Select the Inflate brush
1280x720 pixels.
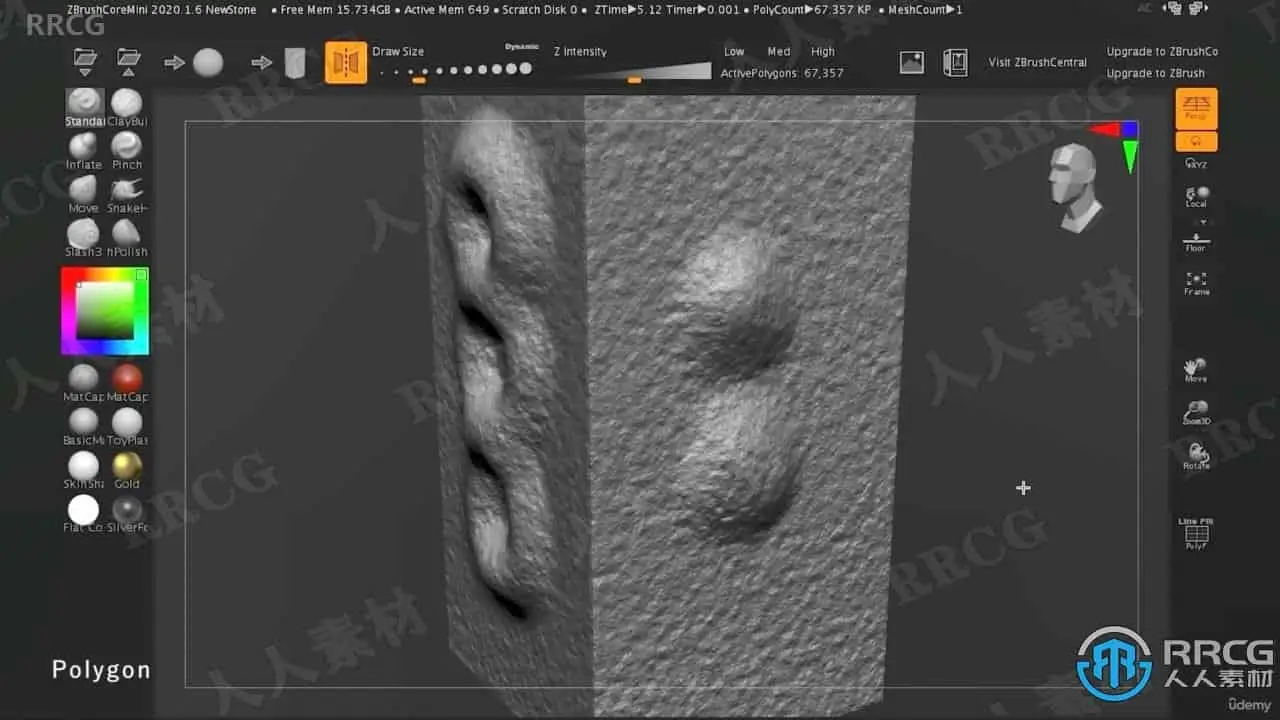(x=84, y=151)
